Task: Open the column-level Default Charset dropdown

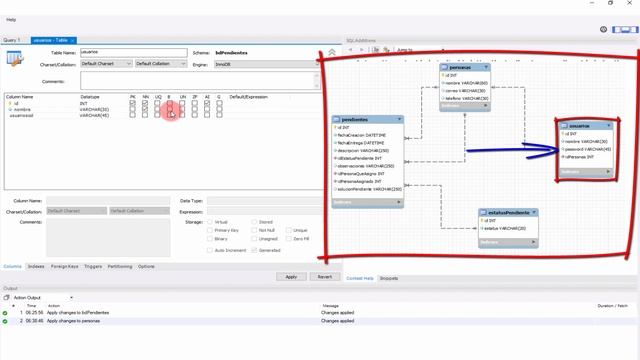Action: click(76, 211)
